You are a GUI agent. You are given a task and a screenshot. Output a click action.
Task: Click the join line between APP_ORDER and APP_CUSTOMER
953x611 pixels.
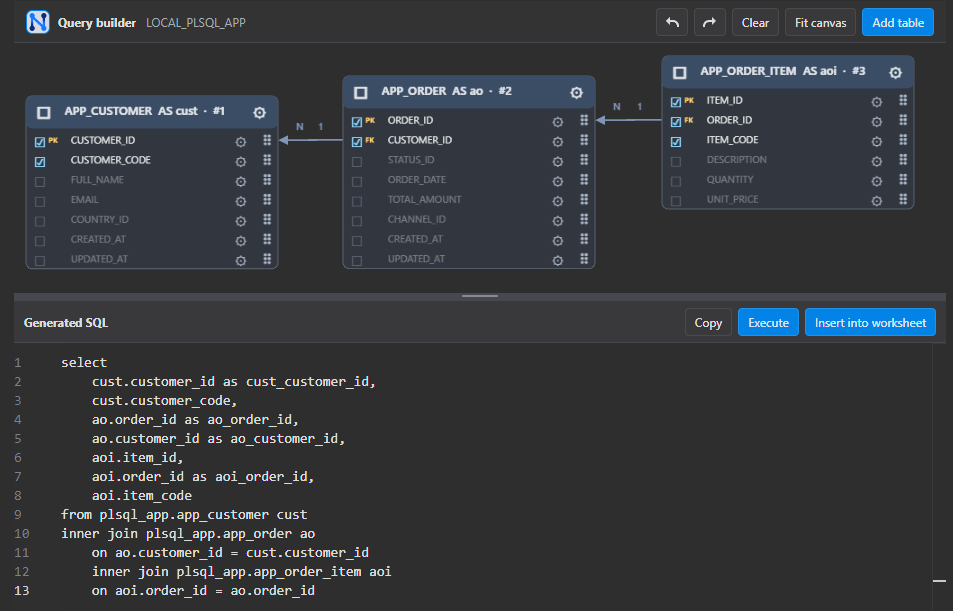point(311,140)
